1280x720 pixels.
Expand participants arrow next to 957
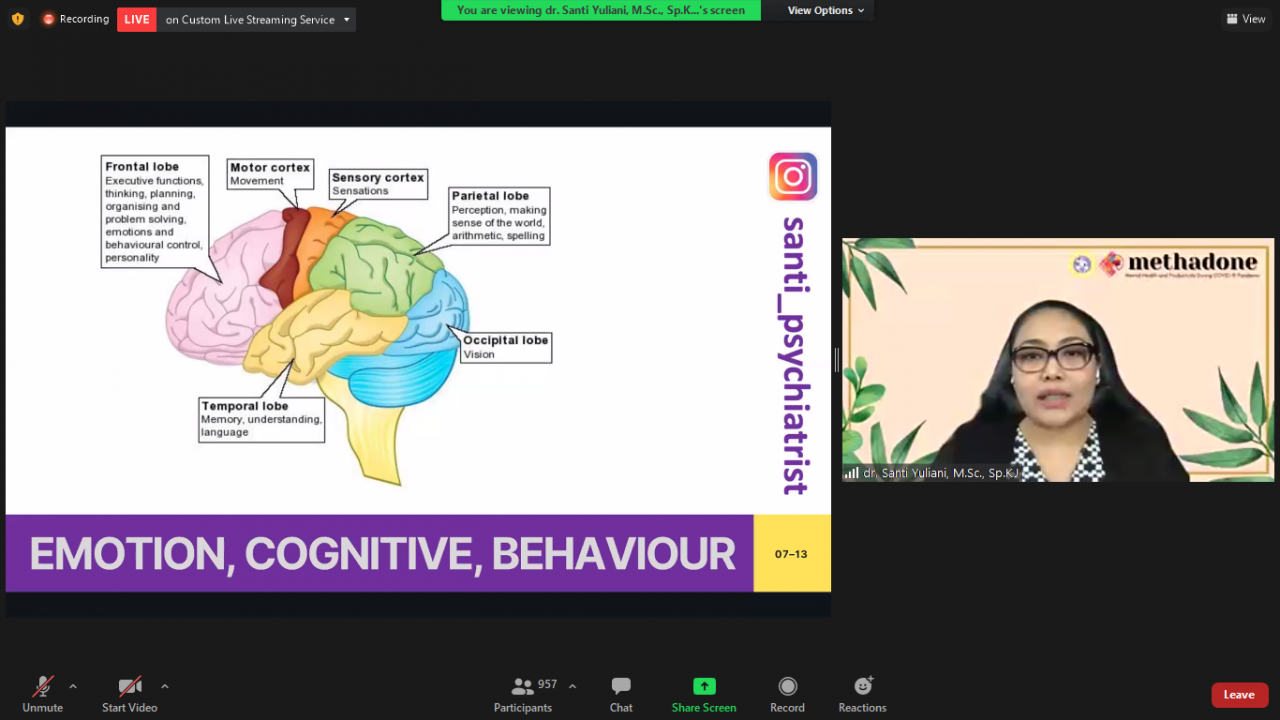(572, 686)
